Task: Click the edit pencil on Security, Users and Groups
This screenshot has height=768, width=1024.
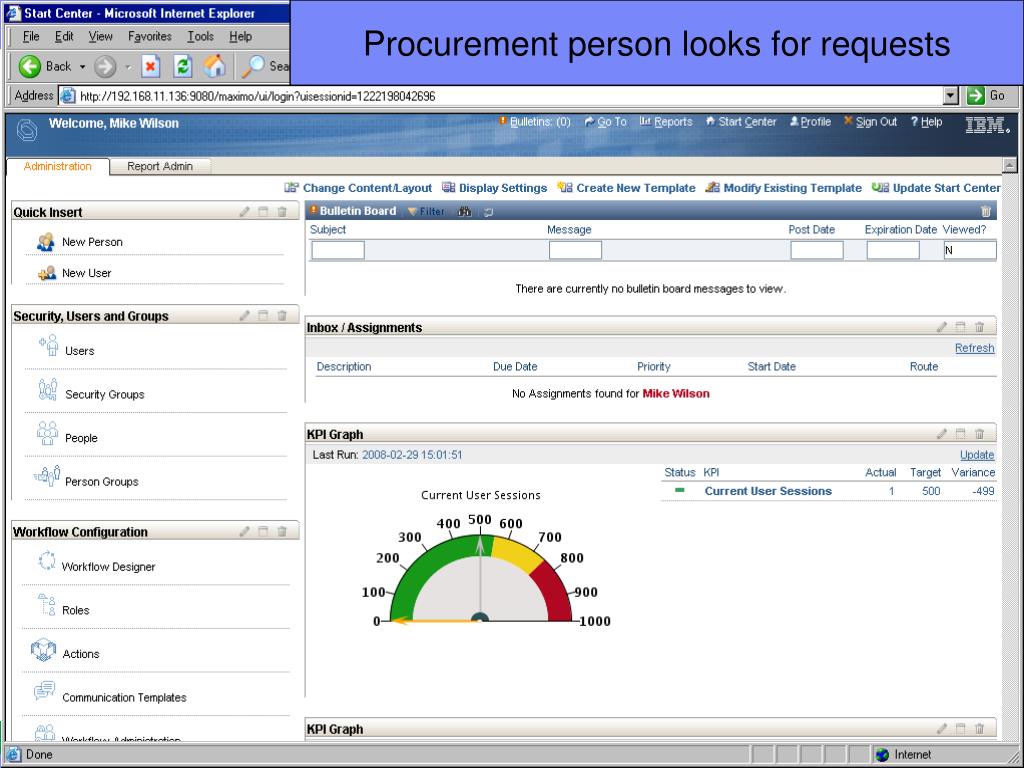Action: coord(244,315)
